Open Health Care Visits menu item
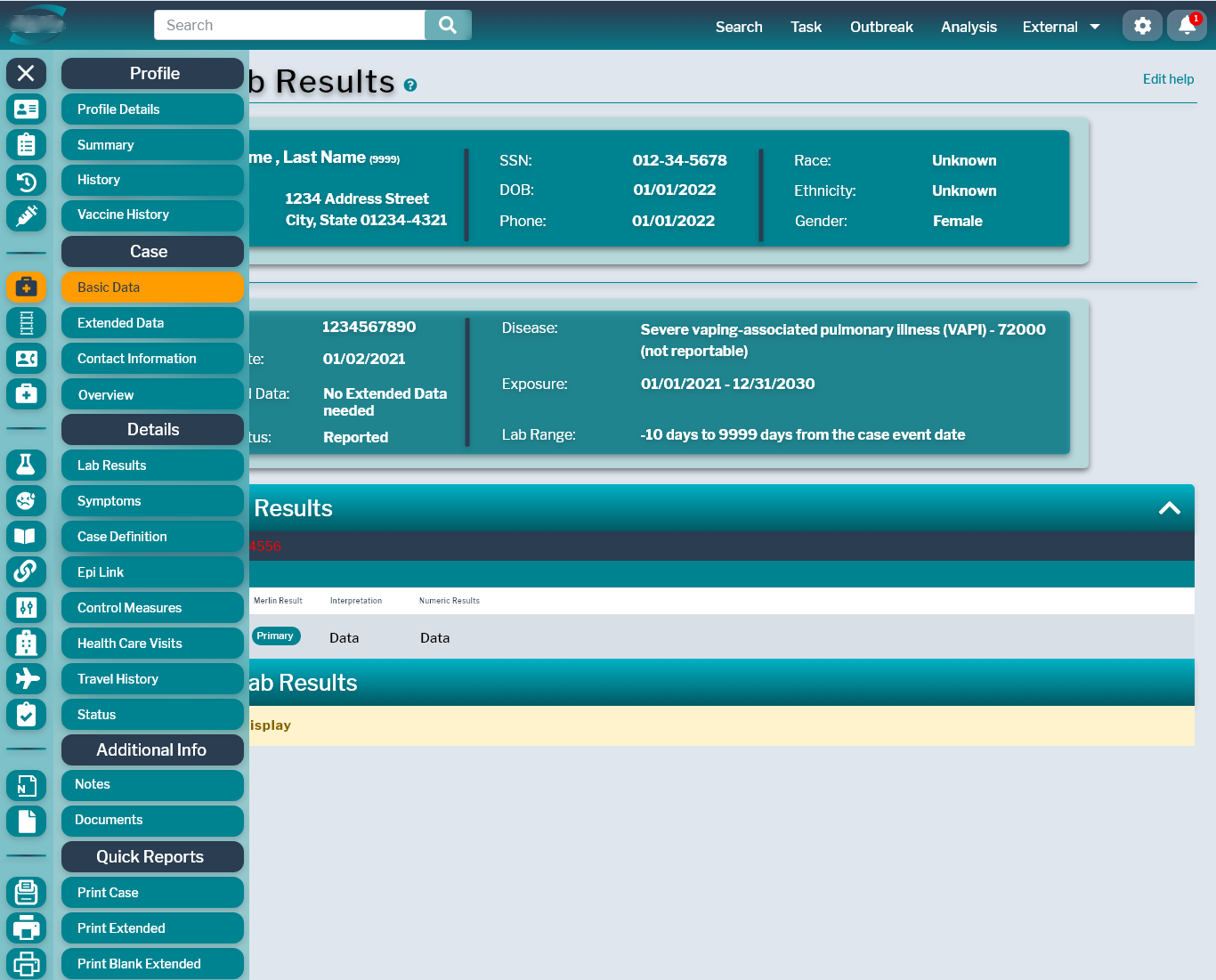This screenshot has height=980, width=1216. coord(152,643)
